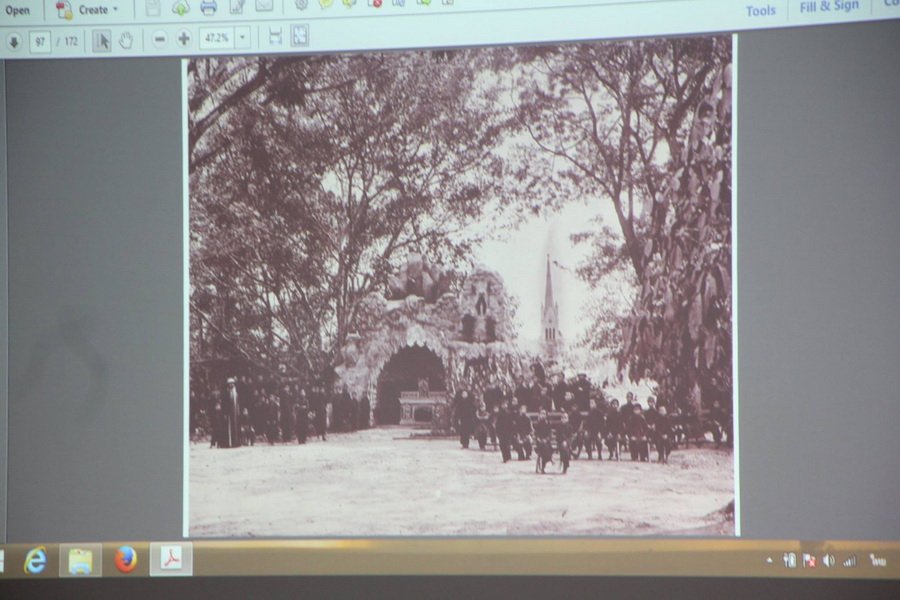Screen dimensions: 900x600
Task: Click the volume speaker tray icon
Action: click(x=829, y=560)
